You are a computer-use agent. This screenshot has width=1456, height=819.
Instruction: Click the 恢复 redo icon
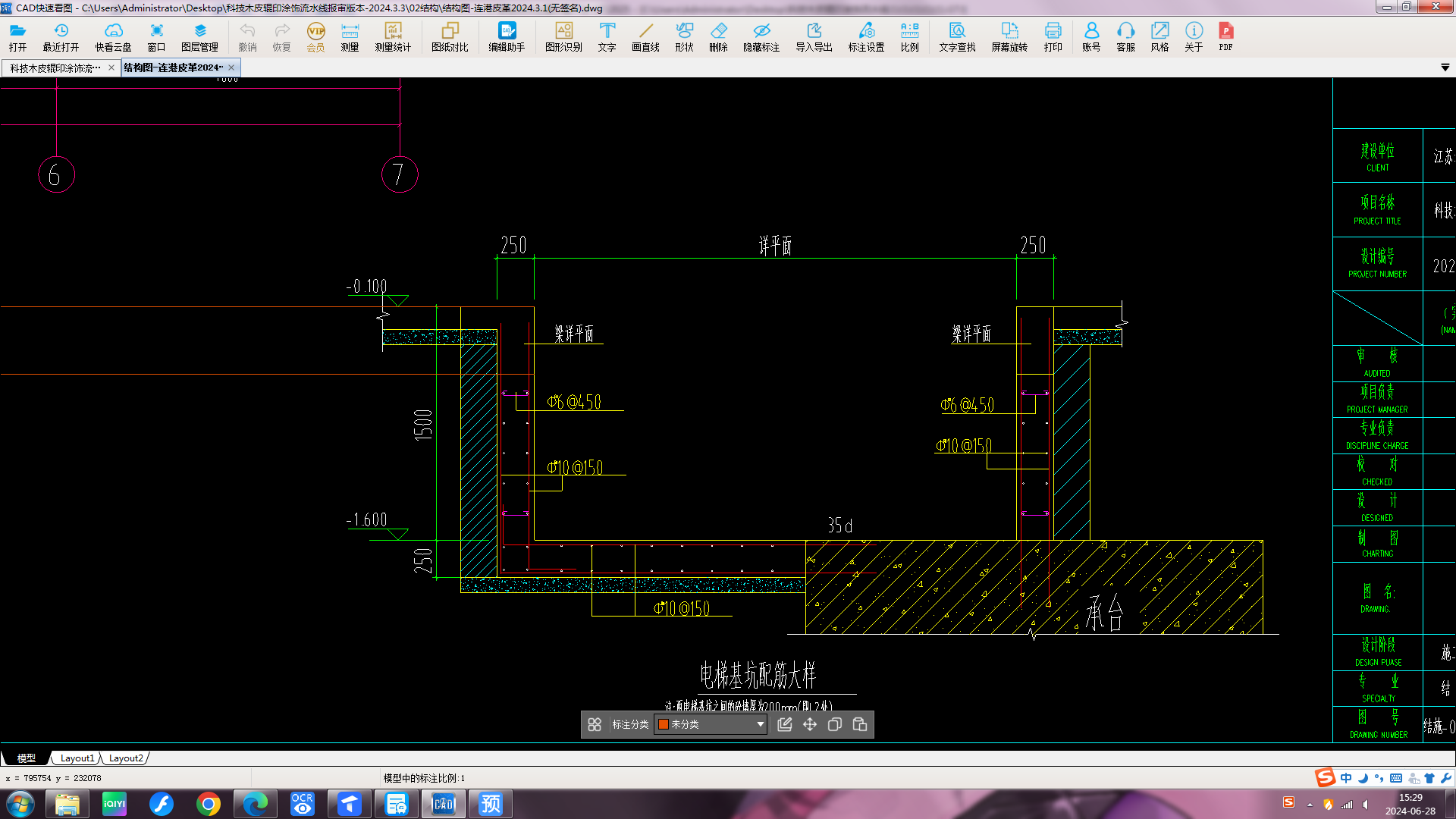(x=281, y=36)
